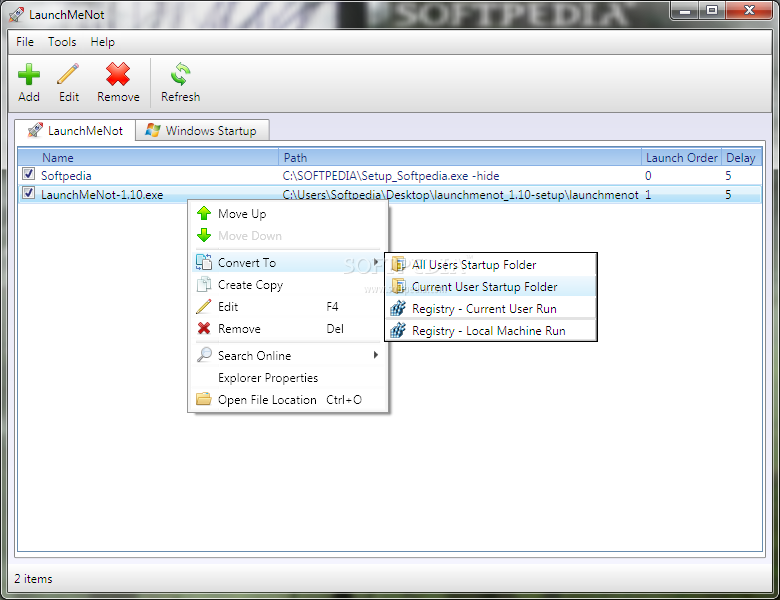
Task: Open the Help menu
Action: (102, 42)
